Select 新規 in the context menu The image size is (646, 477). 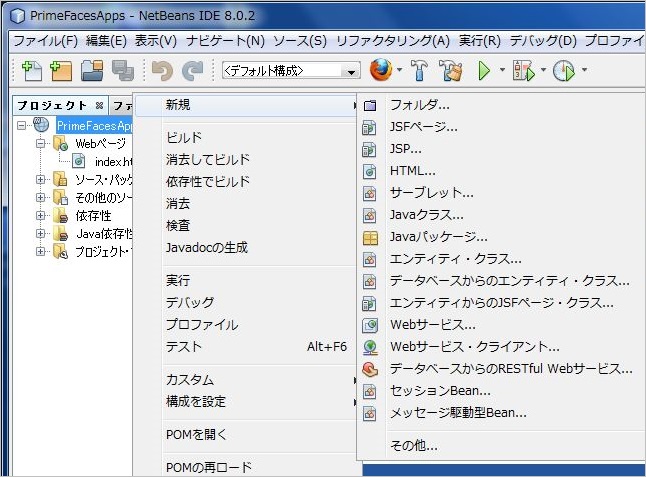[246, 105]
